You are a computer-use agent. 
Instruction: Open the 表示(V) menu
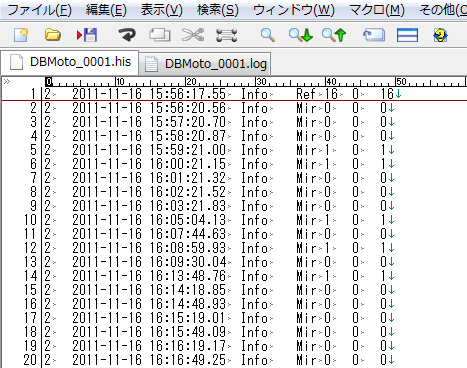[162, 10]
